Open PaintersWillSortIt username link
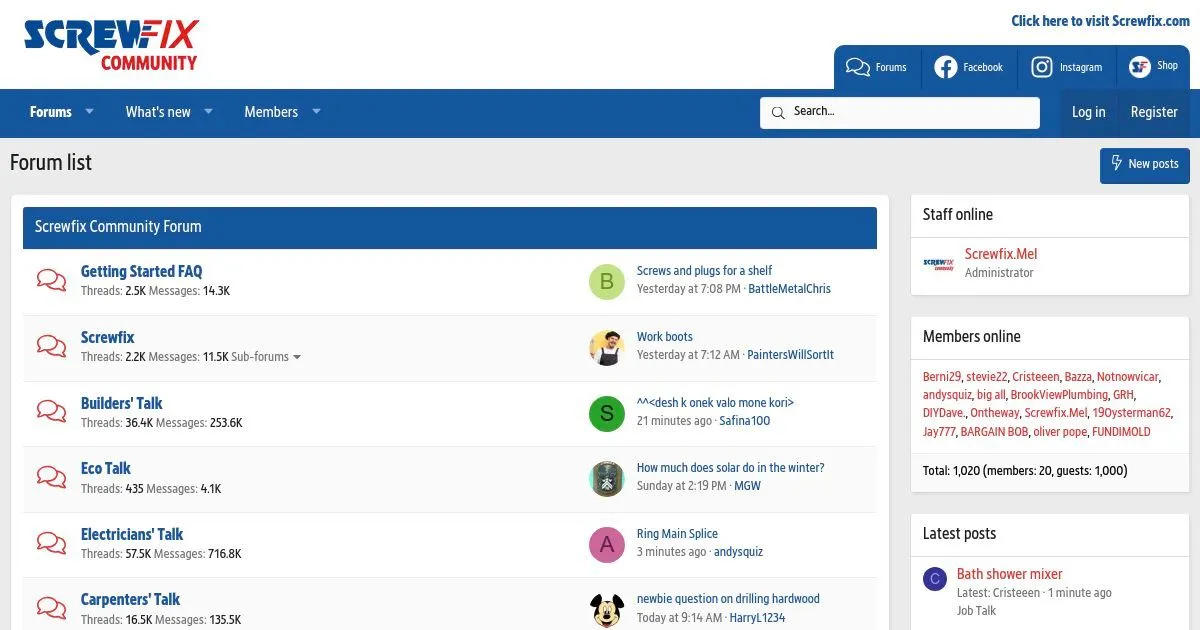 pyautogui.click(x=790, y=355)
